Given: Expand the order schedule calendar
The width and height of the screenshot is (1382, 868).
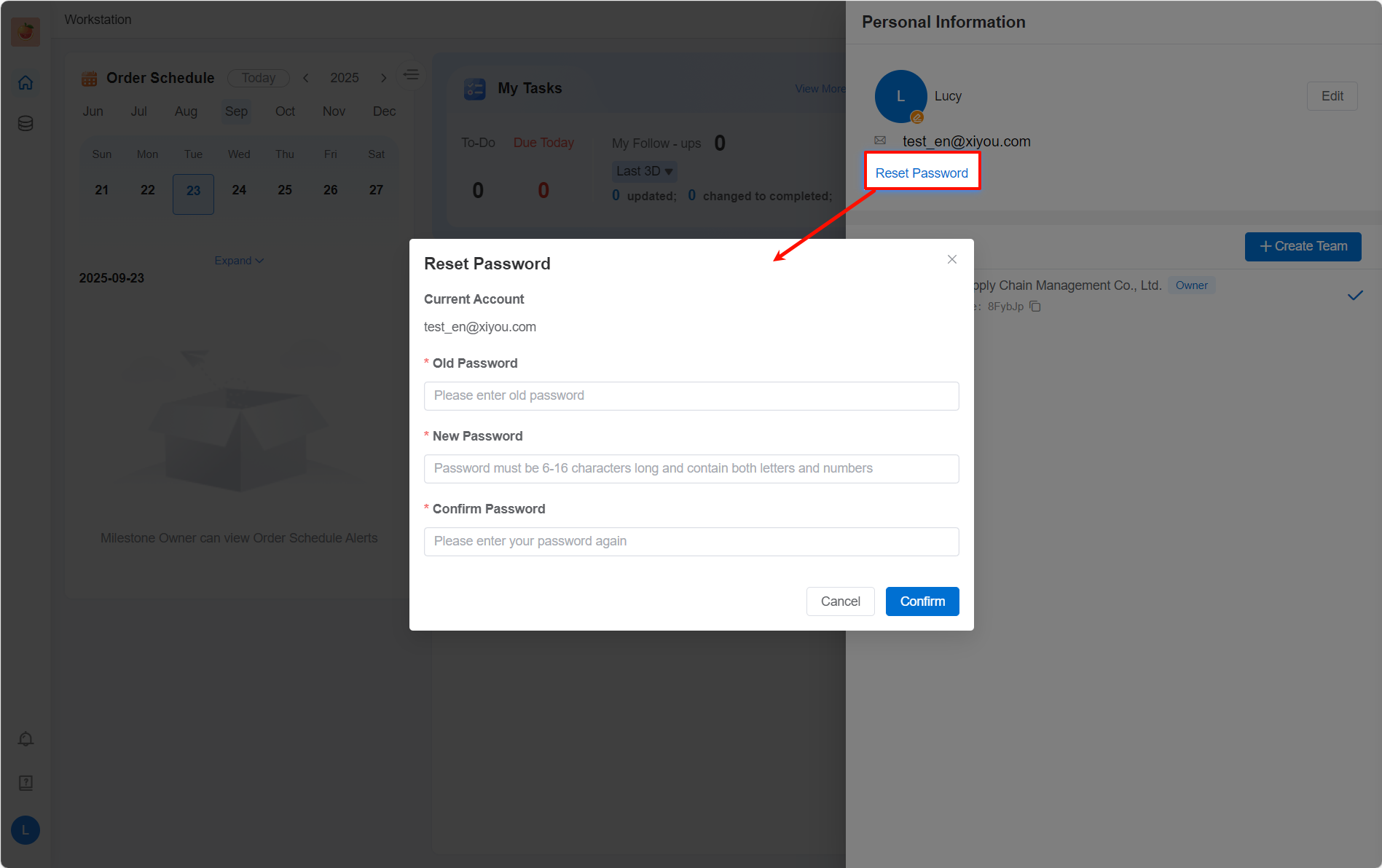Looking at the screenshot, I should tap(238, 261).
